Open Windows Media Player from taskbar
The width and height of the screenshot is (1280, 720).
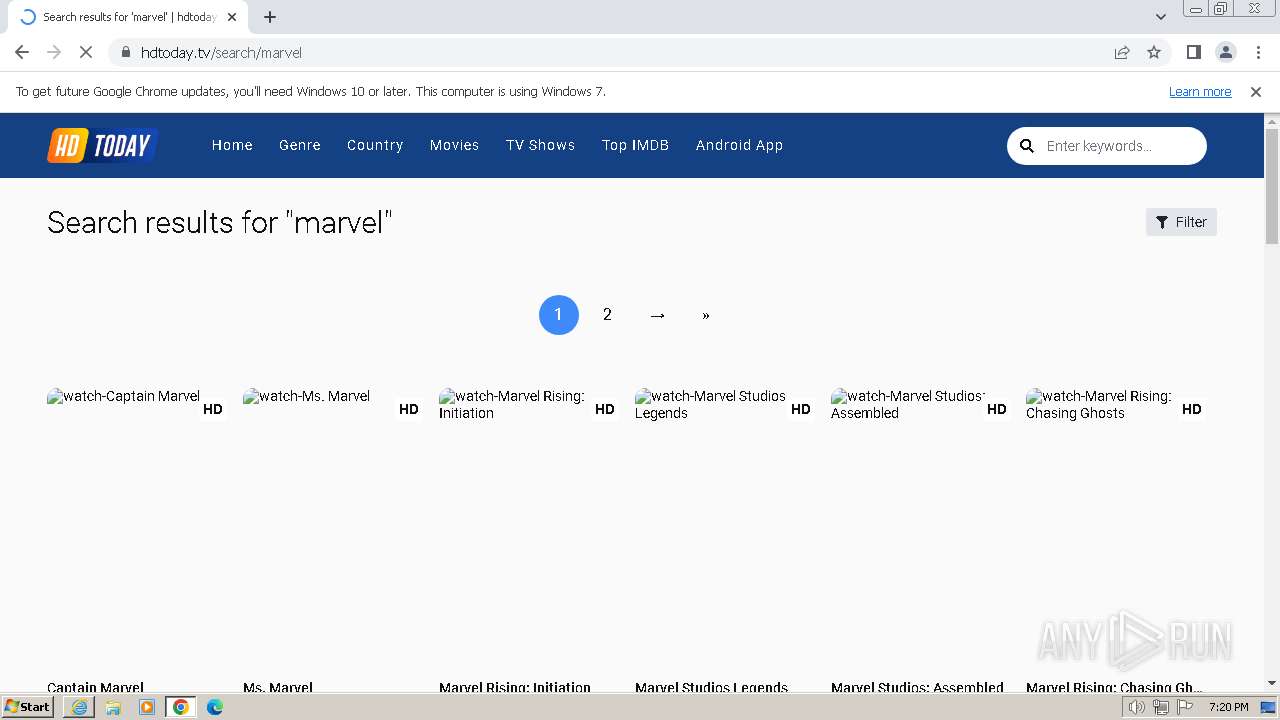pyautogui.click(x=147, y=707)
